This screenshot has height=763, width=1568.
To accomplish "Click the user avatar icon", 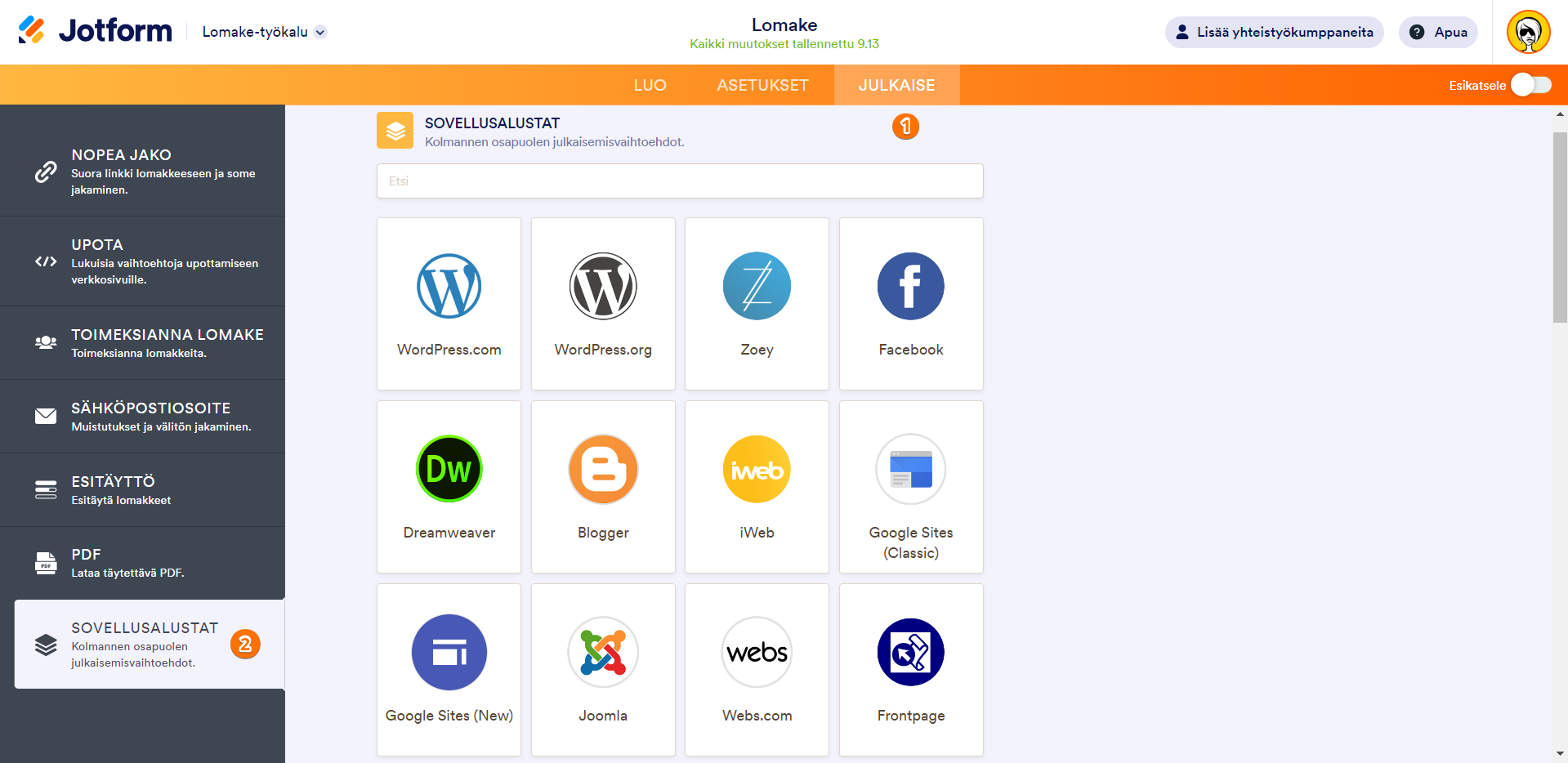I will click(1528, 32).
